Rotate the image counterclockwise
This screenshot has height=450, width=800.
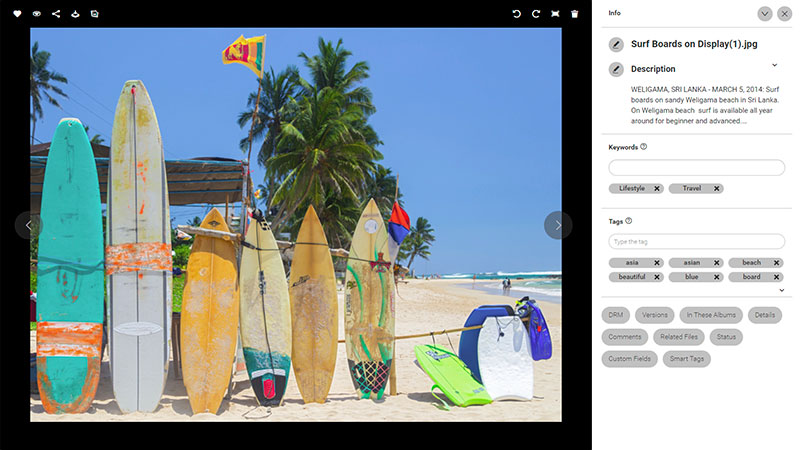pyautogui.click(x=516, y=14)
